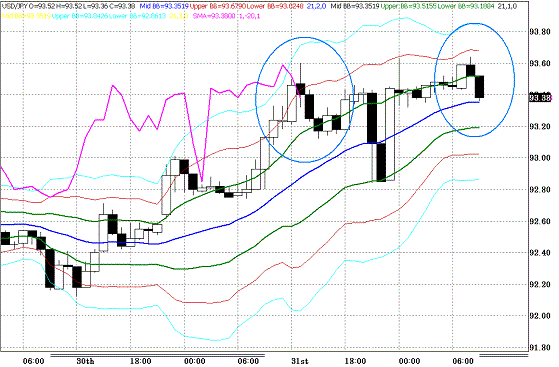Click the 31st date label on time axis
This screenshot has width=559, height=367.
coord(300,361)
